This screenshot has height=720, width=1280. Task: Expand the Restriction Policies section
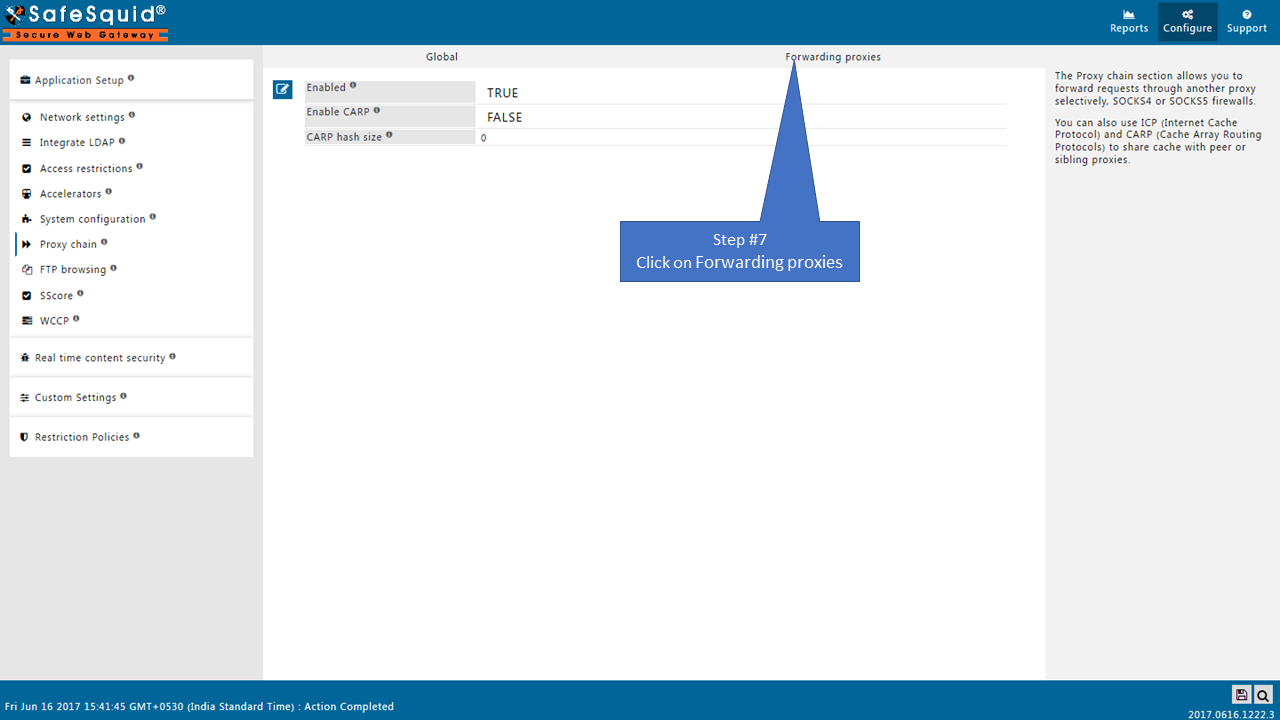click(81, 437)
